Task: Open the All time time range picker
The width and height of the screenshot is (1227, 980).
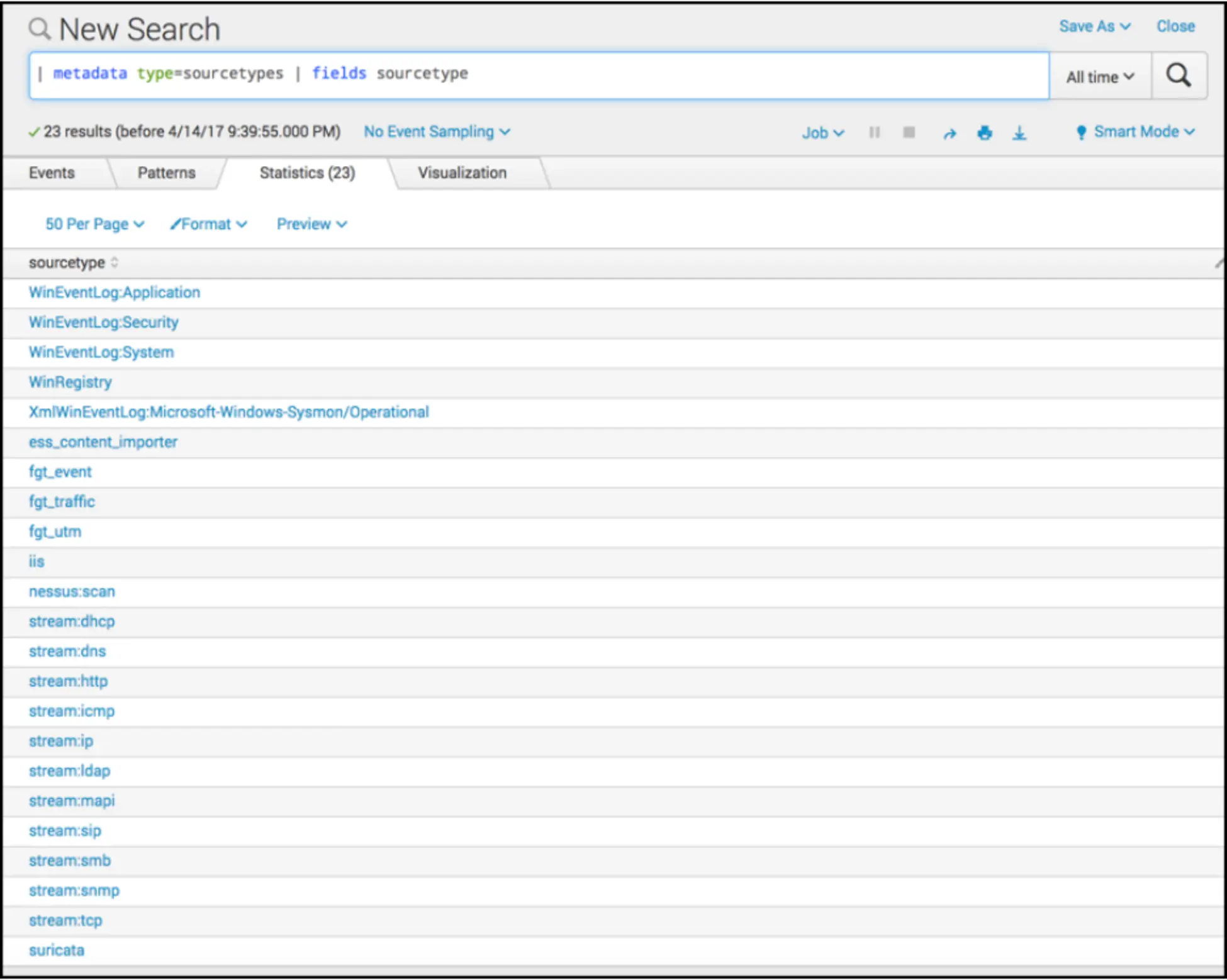Action: coord(1099,76)
